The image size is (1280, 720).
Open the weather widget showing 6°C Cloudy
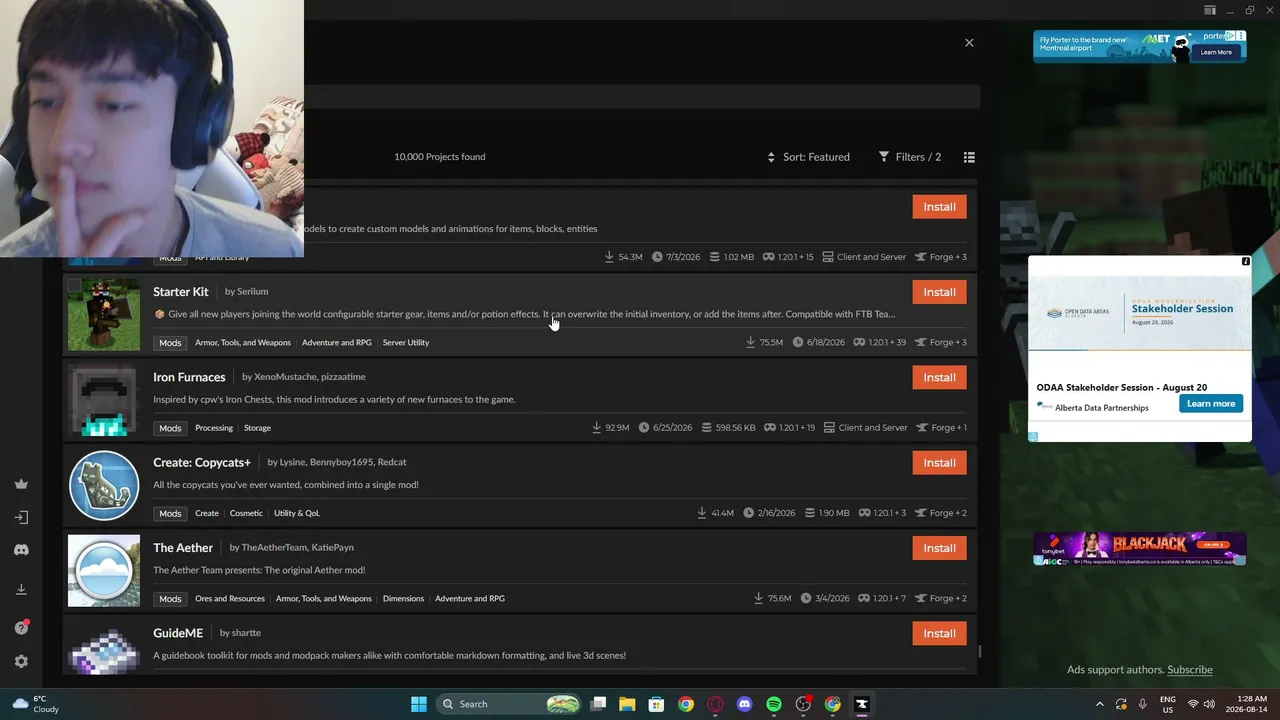click(34, 704)
